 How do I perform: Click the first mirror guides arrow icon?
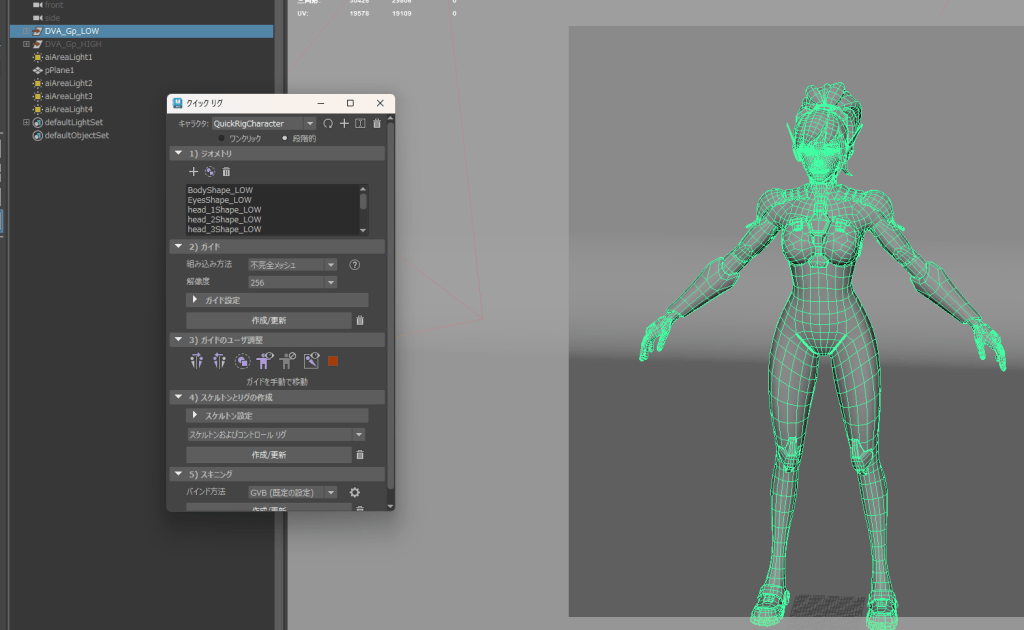pos(197,361)
